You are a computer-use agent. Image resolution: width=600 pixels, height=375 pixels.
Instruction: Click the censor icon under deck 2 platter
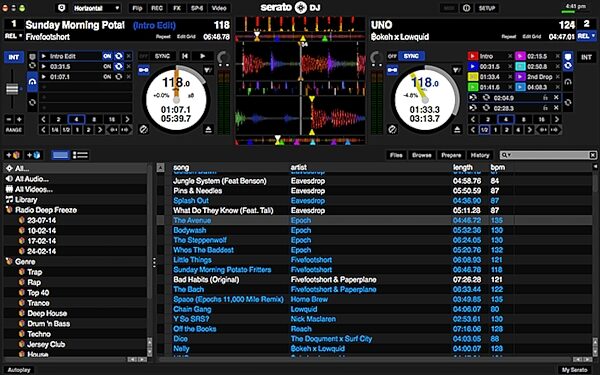point(392,129)
